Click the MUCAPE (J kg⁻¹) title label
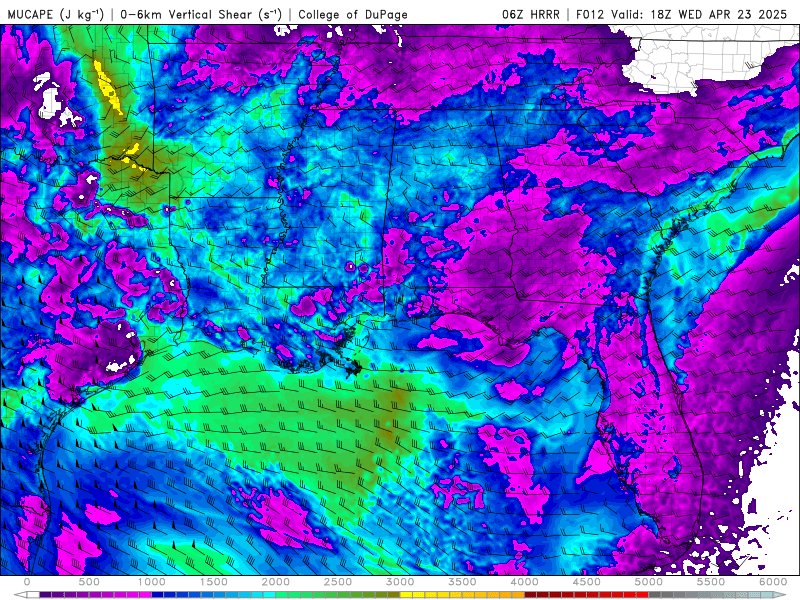The width and height of the screenshot is (800, 600). pyautogui.click(x=56, y=14)
